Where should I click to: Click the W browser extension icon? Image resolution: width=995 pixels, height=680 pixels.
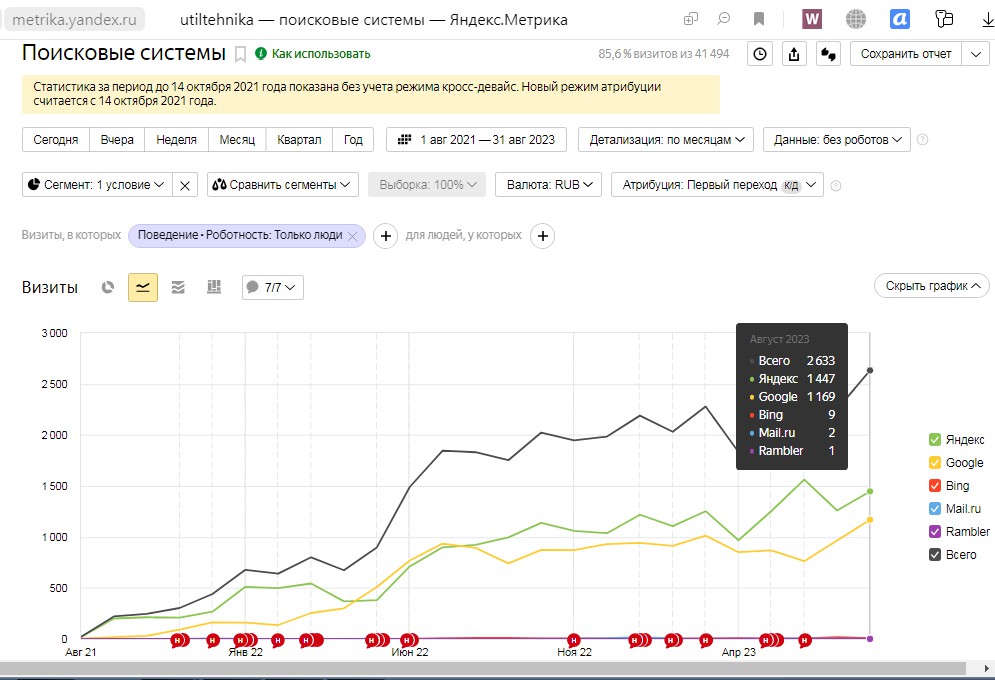click(x=812, y=20)
